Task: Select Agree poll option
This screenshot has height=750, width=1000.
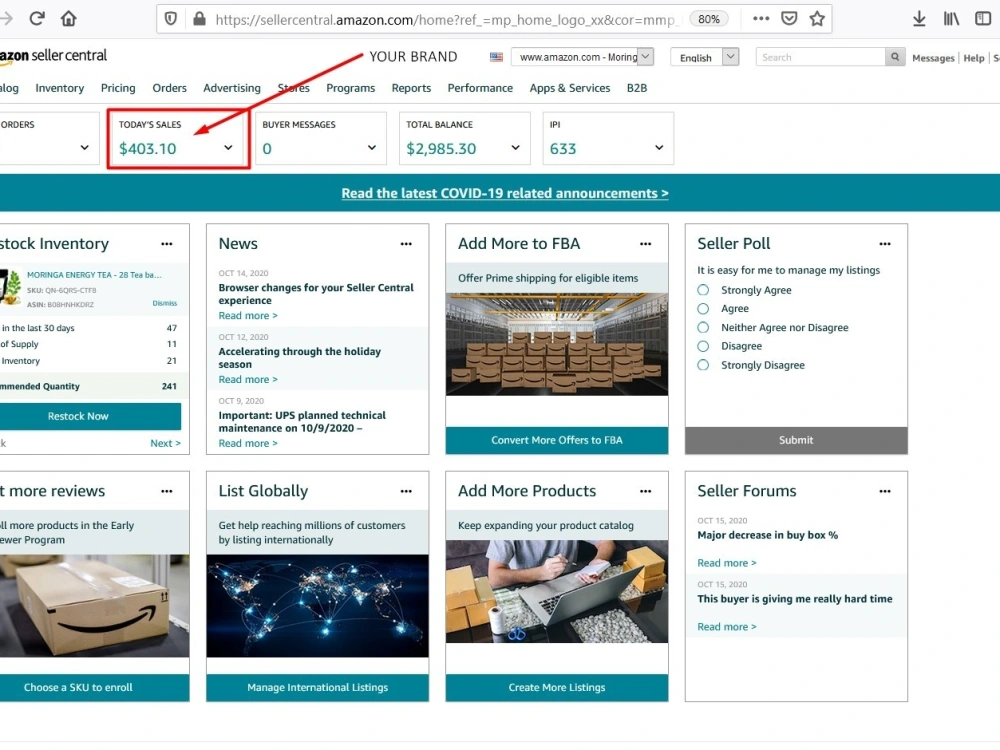Action: tap(703, 309)
